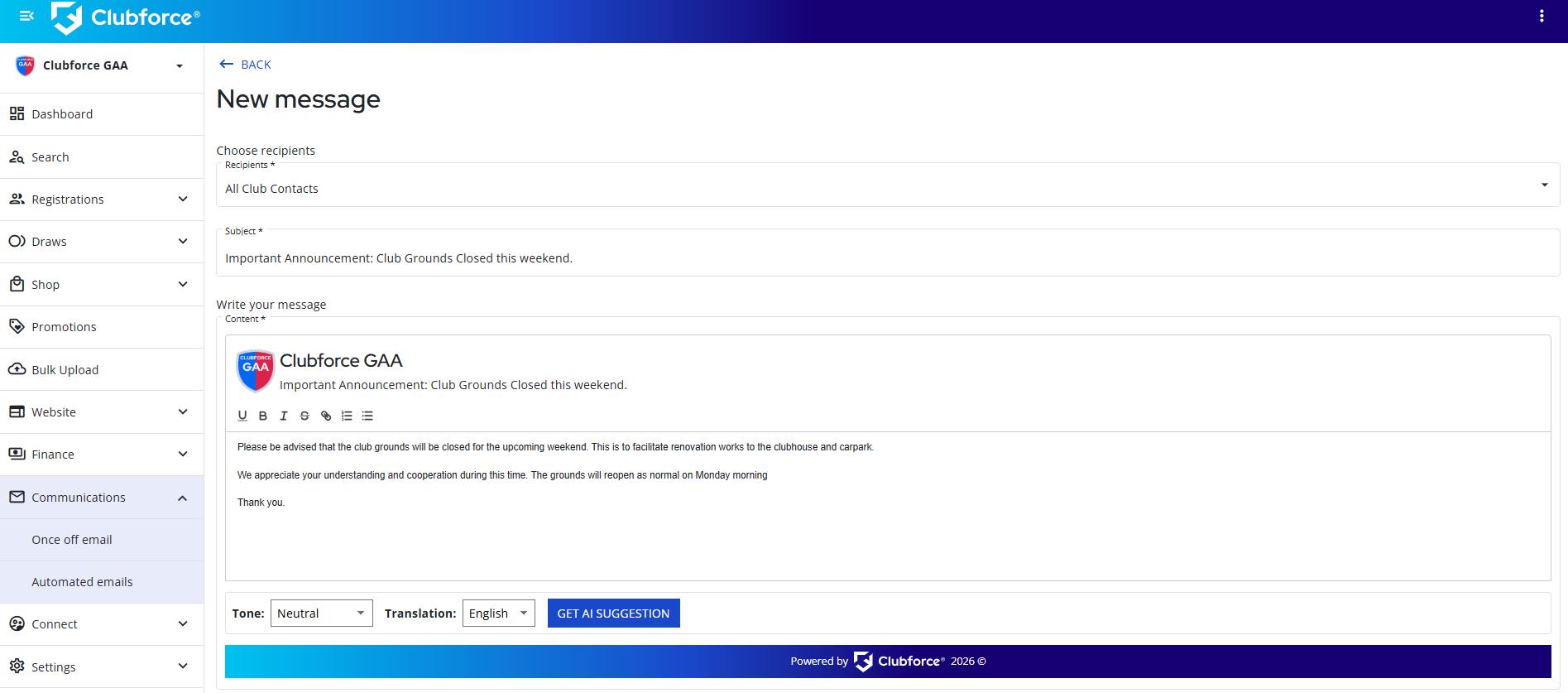Collapse sidebar with the hamburger menu icon
Screen dimensions: 1568x693
click(26, 16)
